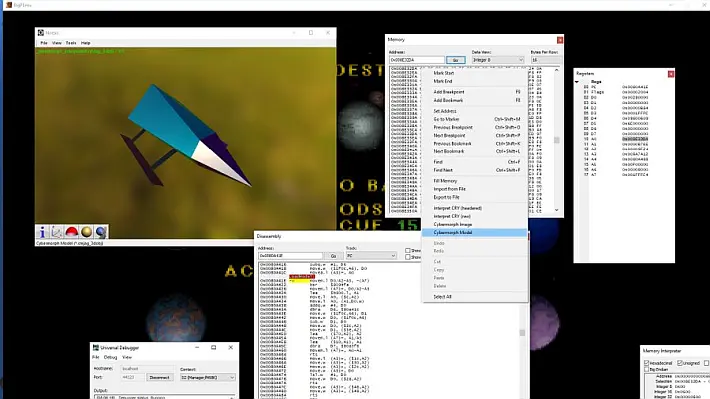Select Find Next in context menu
The image size is (710, 399).
[x=474, y=170]
